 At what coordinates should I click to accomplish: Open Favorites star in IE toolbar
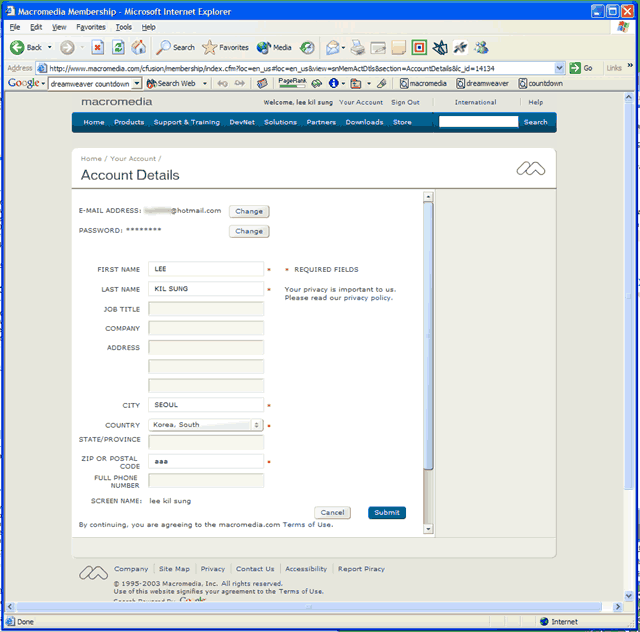pyautogui.click(x=225, y=47)
